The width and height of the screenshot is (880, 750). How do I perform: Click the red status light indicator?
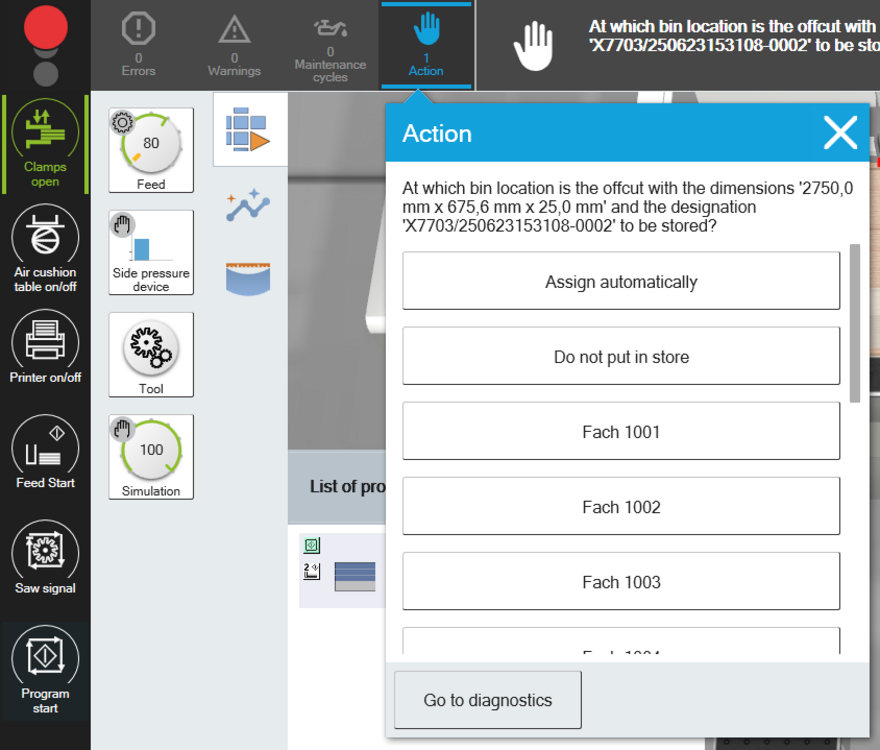[x=45, y=27]
